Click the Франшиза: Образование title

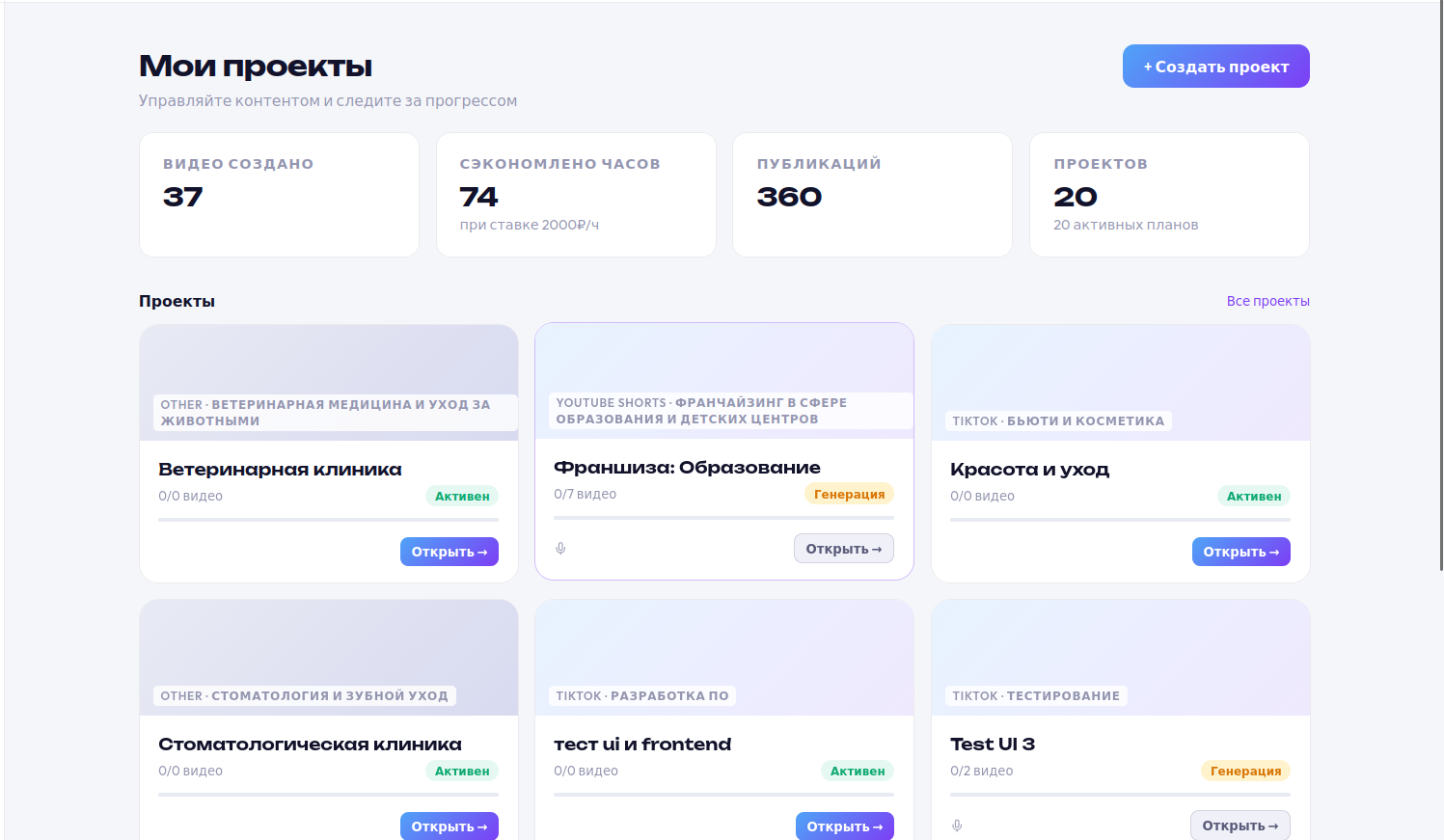click(687, 468)
